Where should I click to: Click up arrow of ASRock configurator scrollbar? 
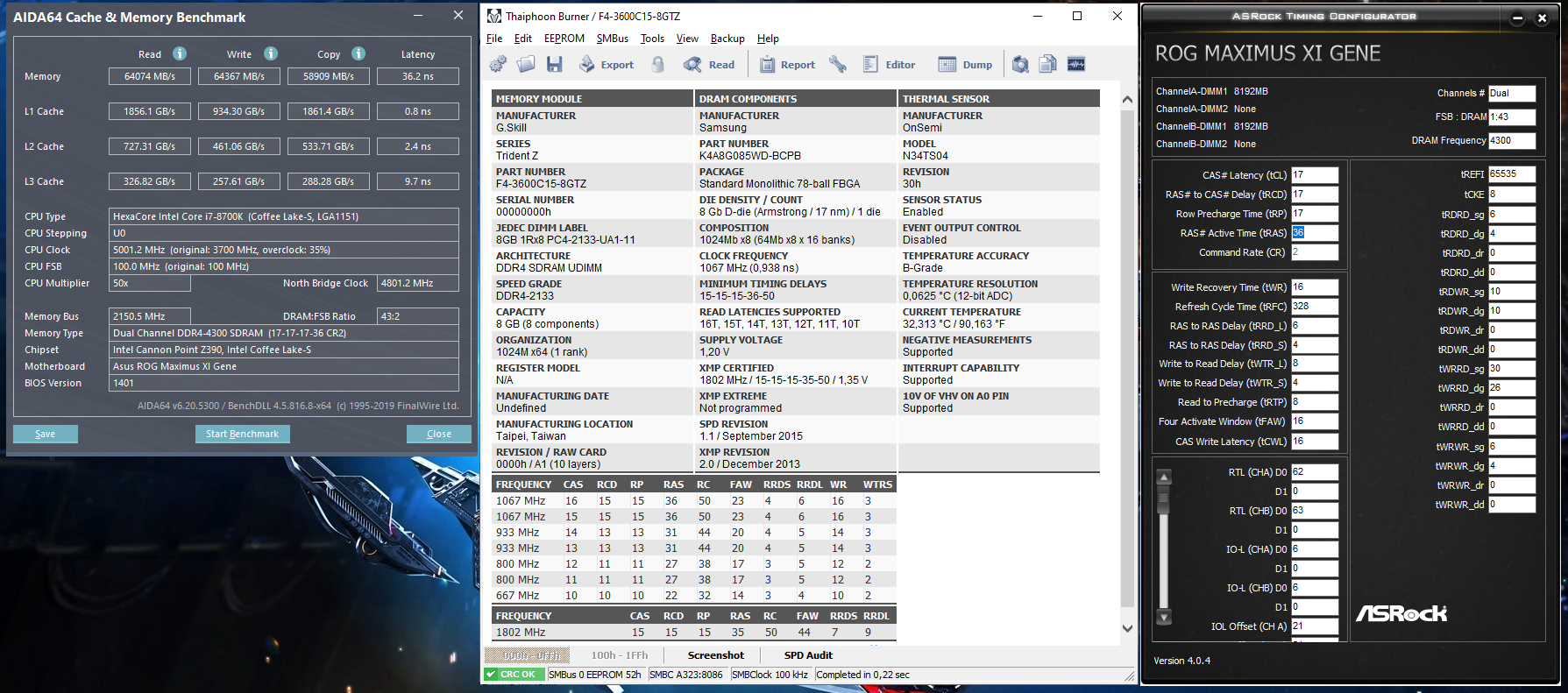1164,477
